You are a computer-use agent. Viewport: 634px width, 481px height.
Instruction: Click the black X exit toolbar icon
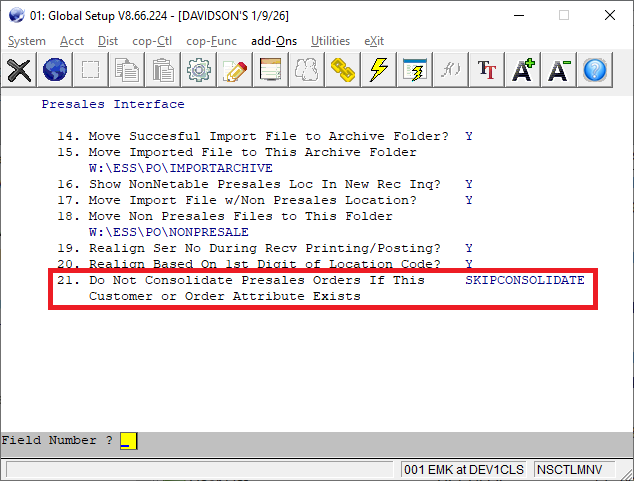(19, 70)
